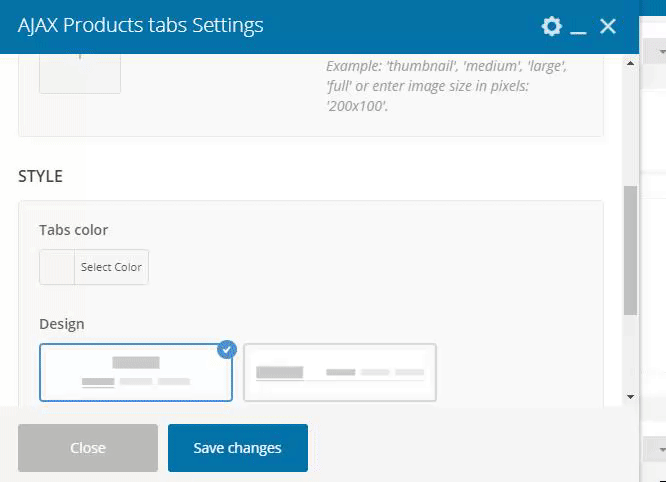Click the Tabs color swatch preview
666x482 pixels.
[57, 267]
